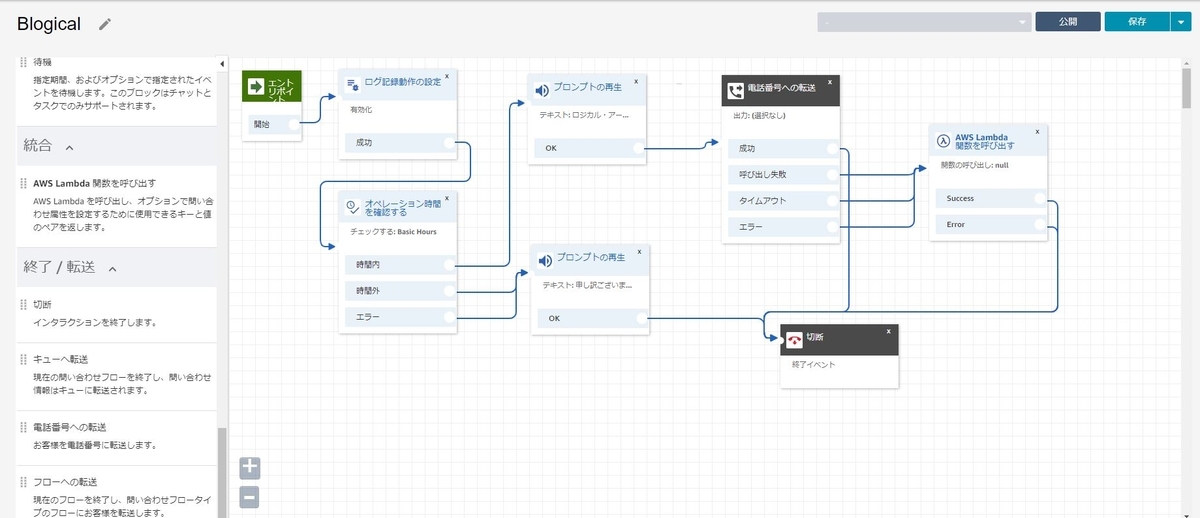Image resolution: width=1200 pixels, height=518 pixels.
Task: Remove the 申し訳ございま prompt block via its x
Action: 640,252
